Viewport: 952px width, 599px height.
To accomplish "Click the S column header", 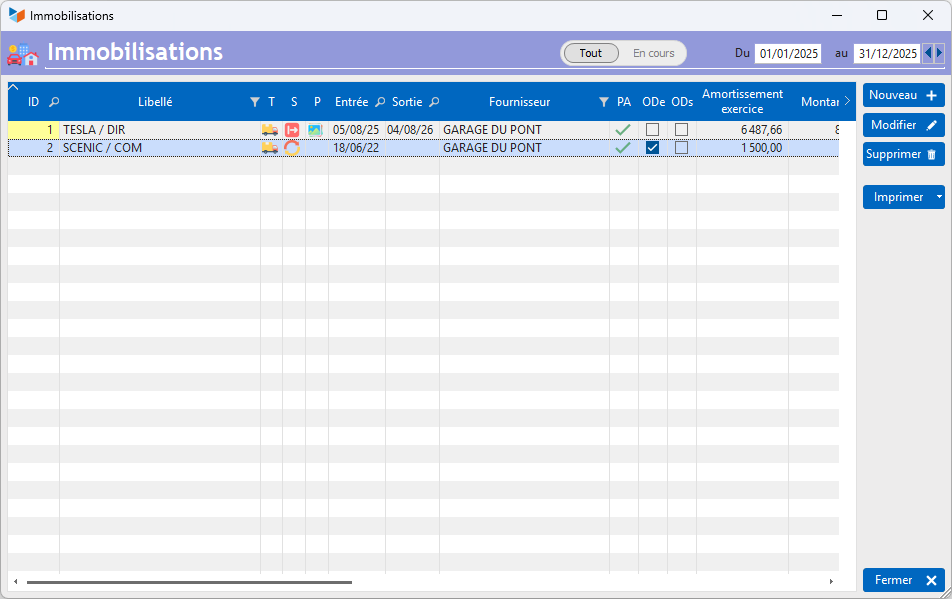I will coord(294,102).
